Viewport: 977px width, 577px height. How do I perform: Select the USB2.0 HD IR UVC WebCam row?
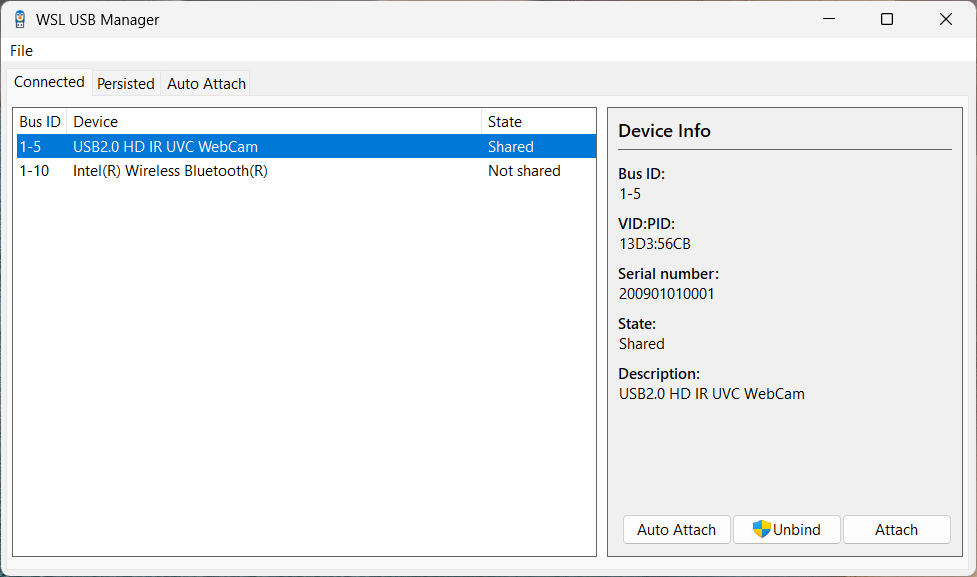point(165,147)
